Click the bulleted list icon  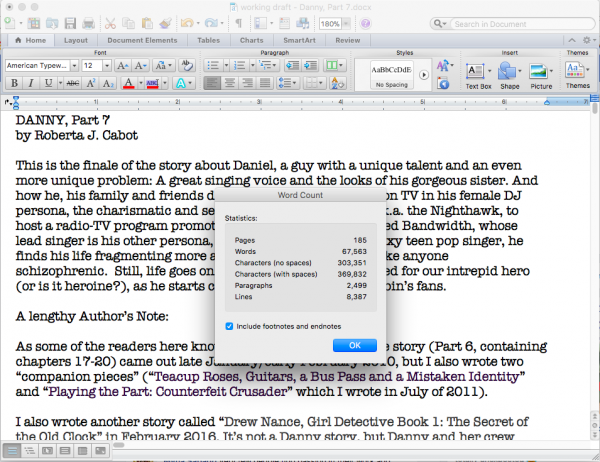coord(213,65)
